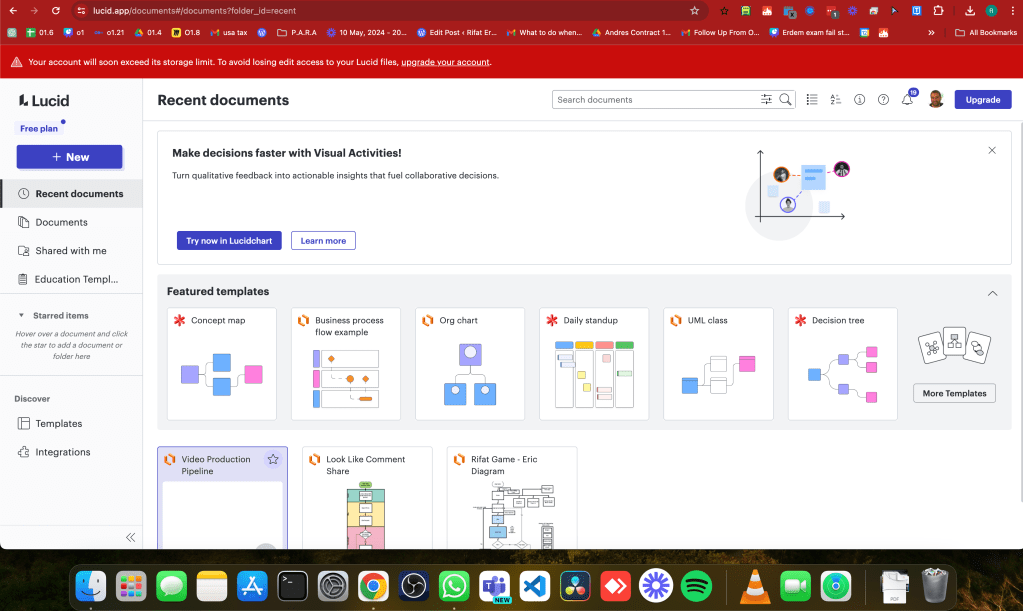
Task: Open search filter options icon
Action: tap(766, 99)
